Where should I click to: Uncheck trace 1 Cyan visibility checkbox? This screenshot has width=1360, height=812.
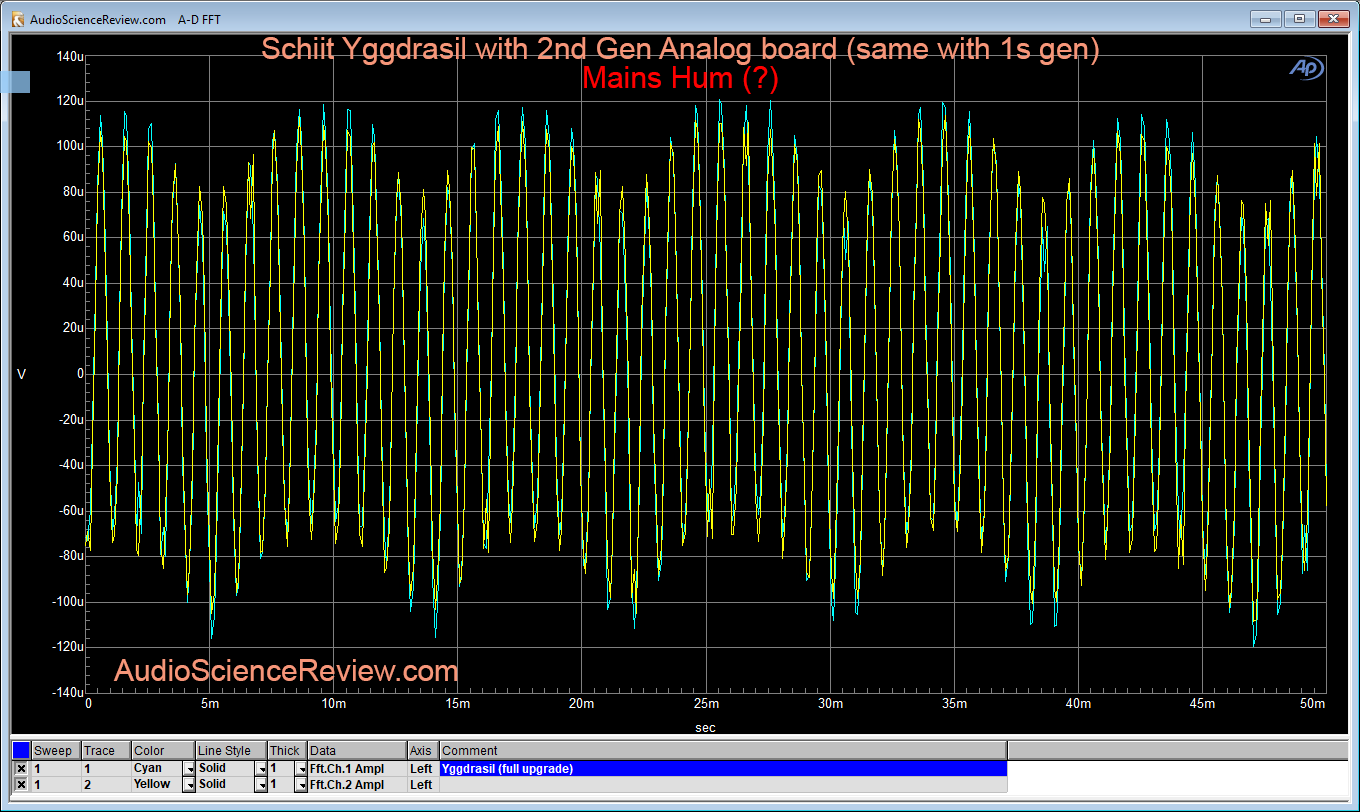[21, 769]
